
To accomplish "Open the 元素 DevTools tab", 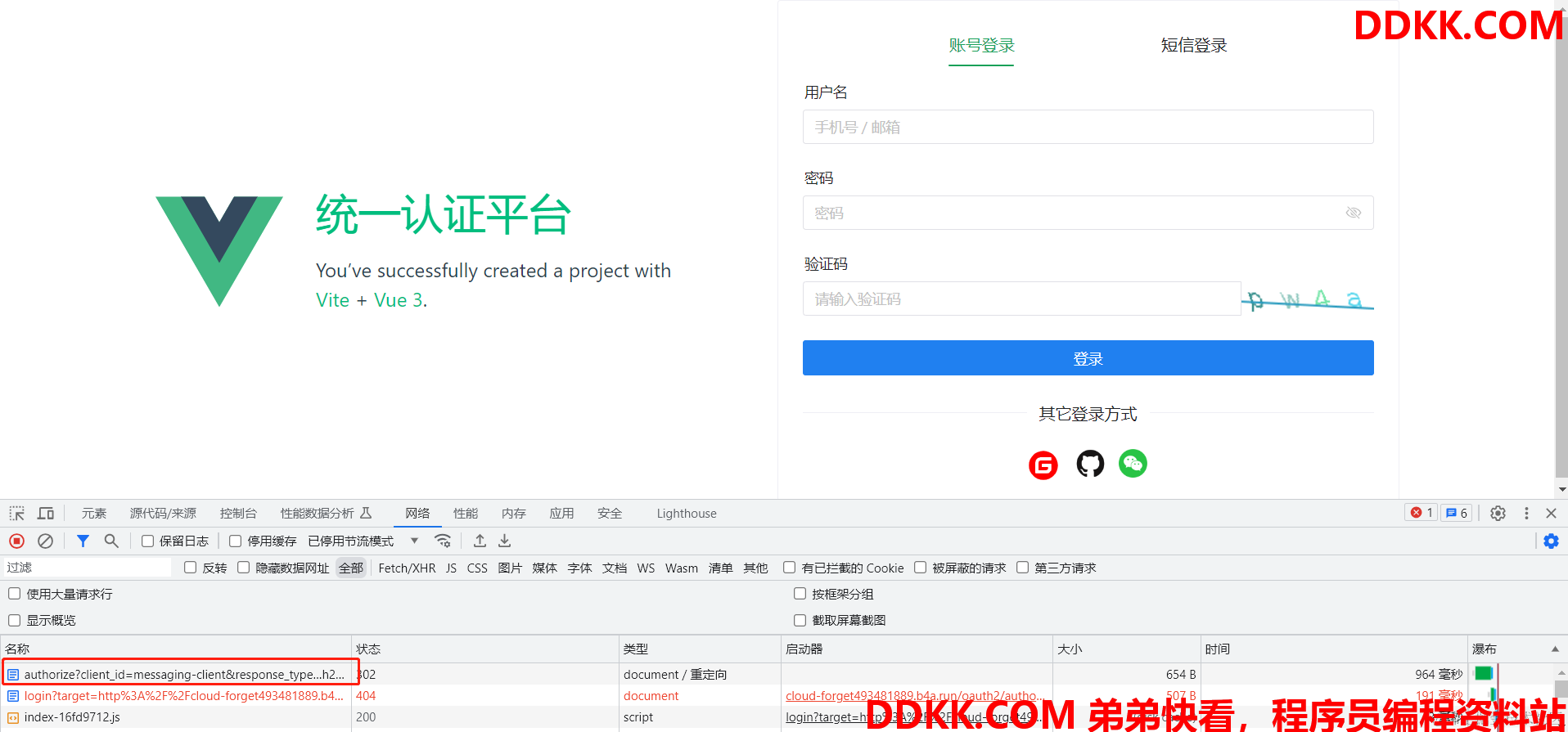I will click(94, 514).
